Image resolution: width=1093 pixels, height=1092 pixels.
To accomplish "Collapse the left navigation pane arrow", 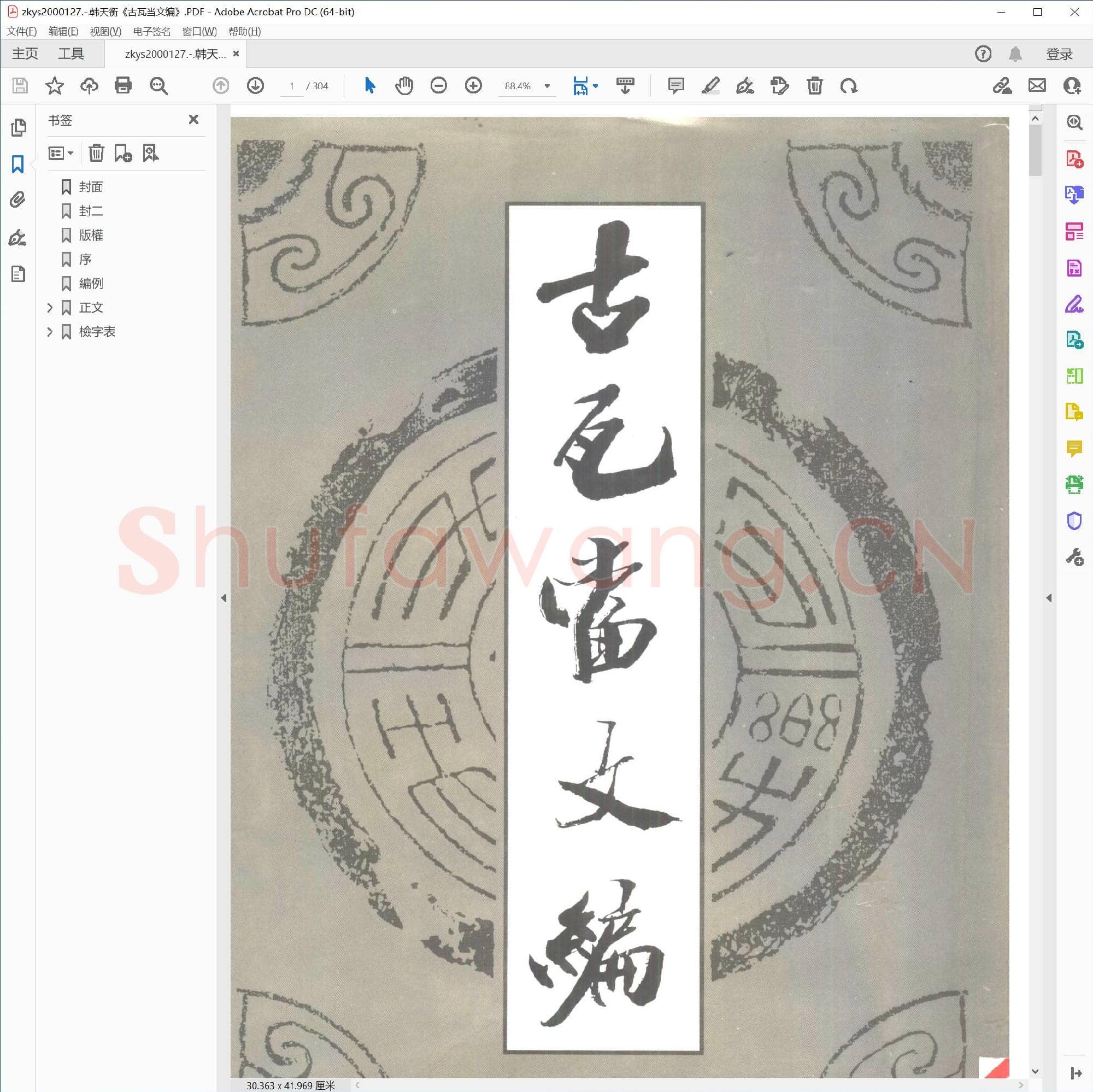I will 224,598.
